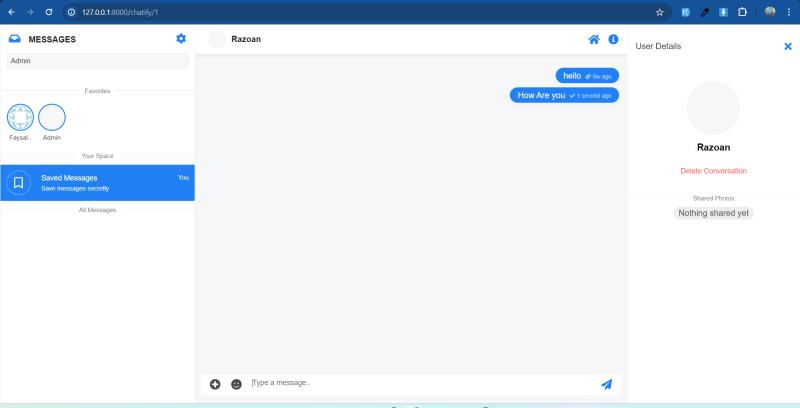The height and width of the screenshot is (408, 800).
Task: Open the Chrome three-dot menu
Action: pos(789,12)
